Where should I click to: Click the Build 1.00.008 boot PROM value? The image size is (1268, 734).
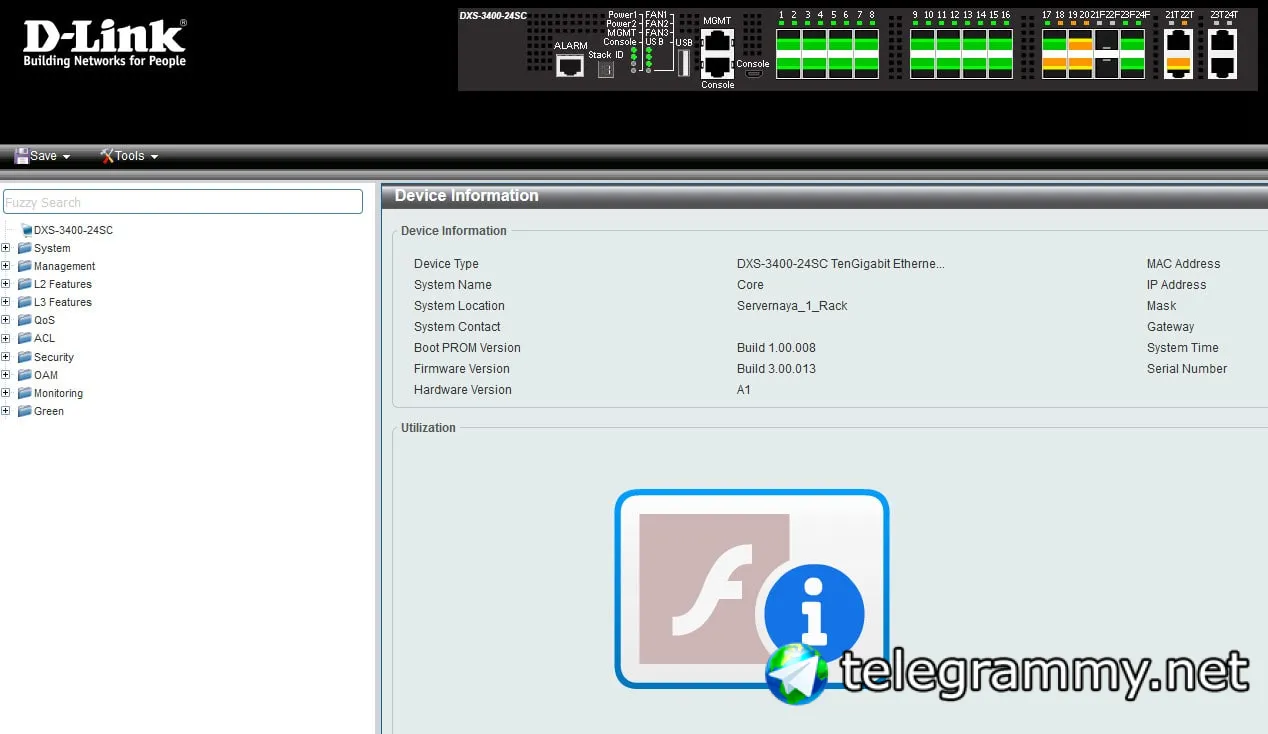coord(776,348)
